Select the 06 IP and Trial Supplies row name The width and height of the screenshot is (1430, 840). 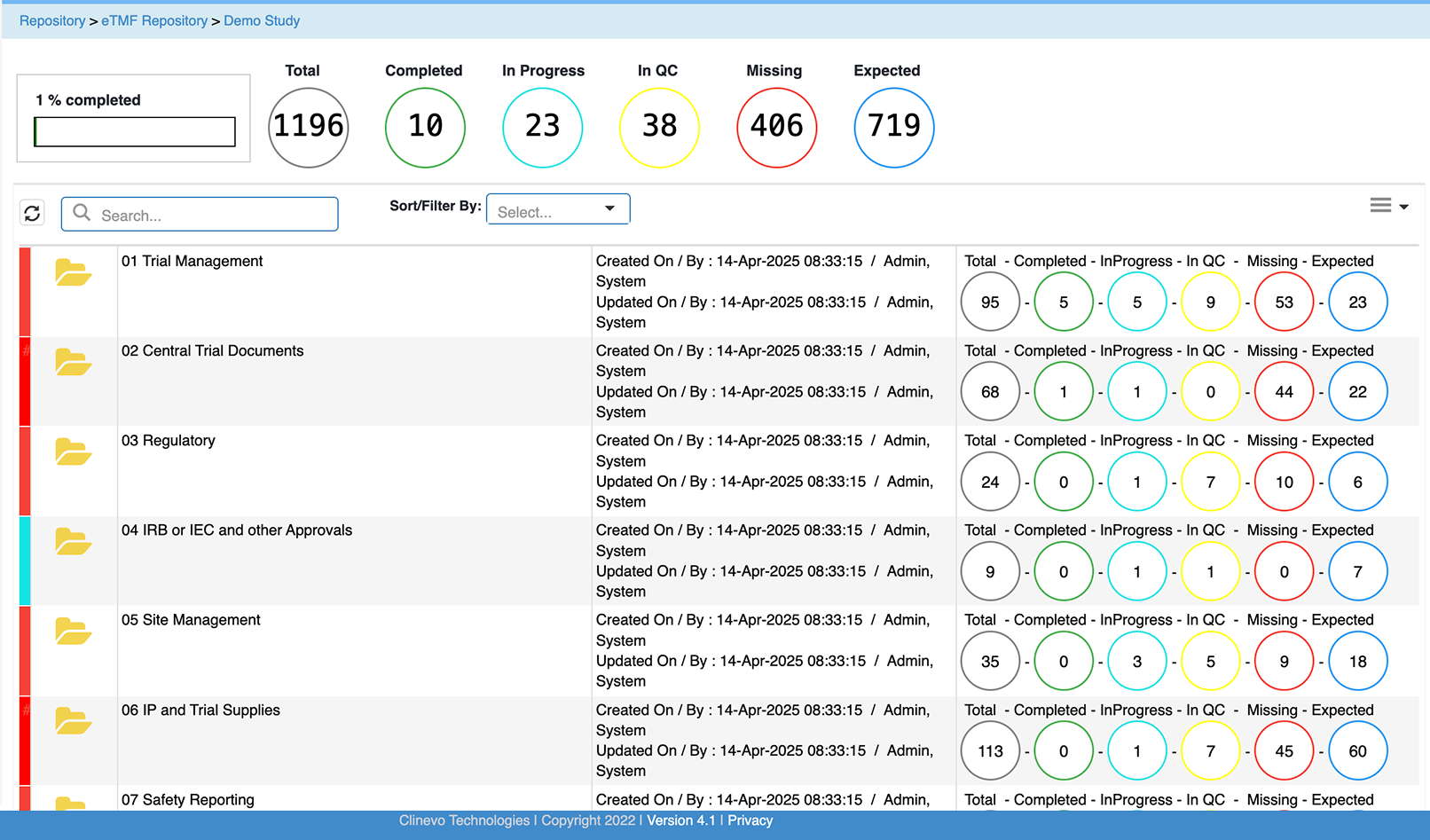click(x=200, y=710)
